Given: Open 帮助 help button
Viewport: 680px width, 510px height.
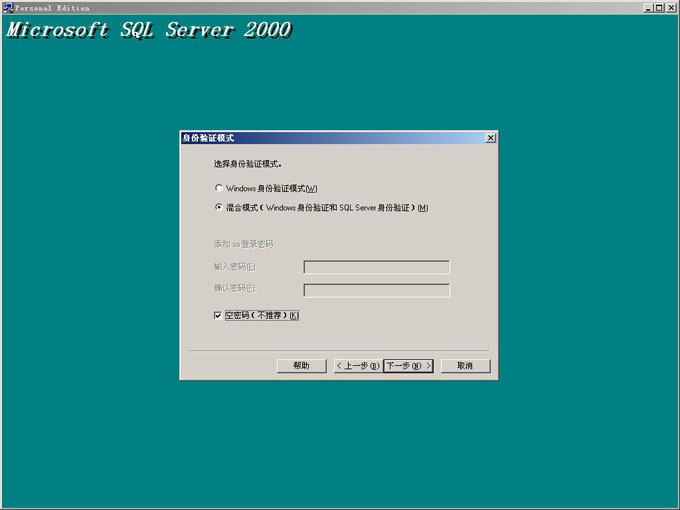Looking at the screenshot, I should pos(301,366).
